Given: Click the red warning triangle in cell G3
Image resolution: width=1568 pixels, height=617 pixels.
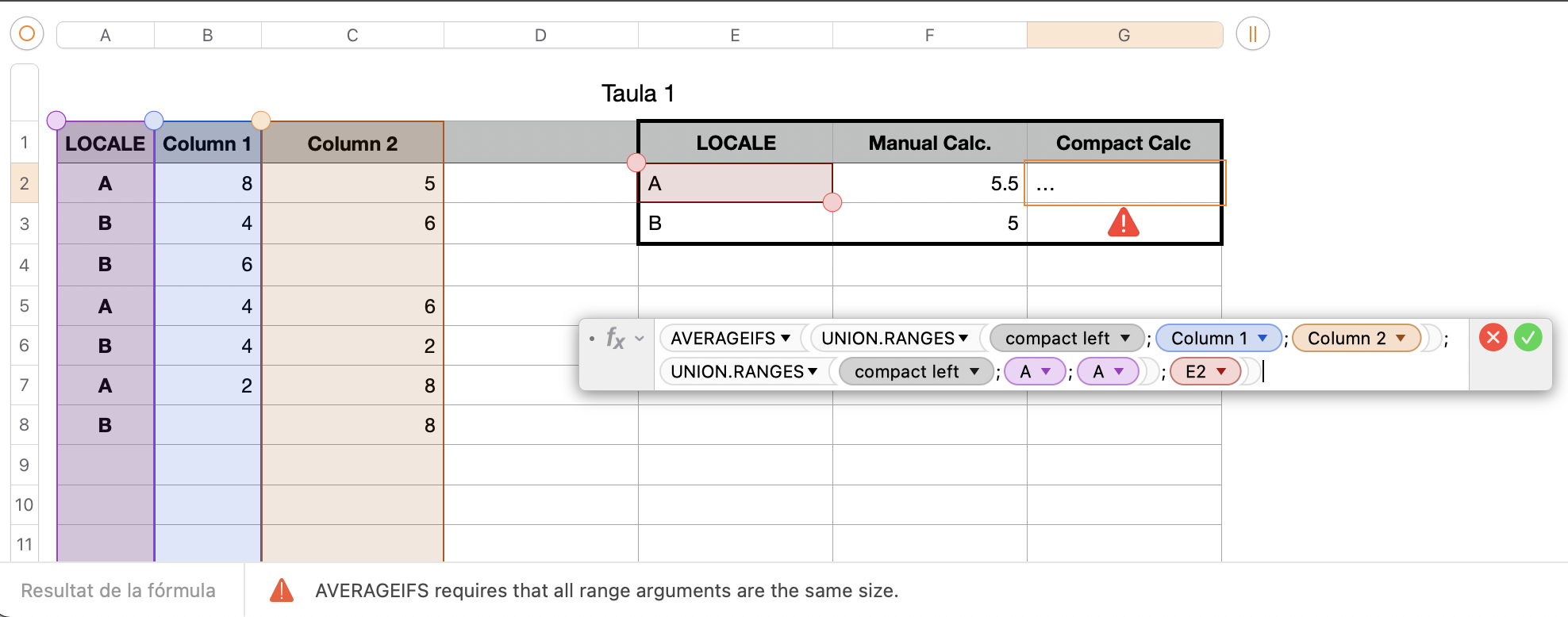Looking at the screenshot, I should pos(1123,223).
